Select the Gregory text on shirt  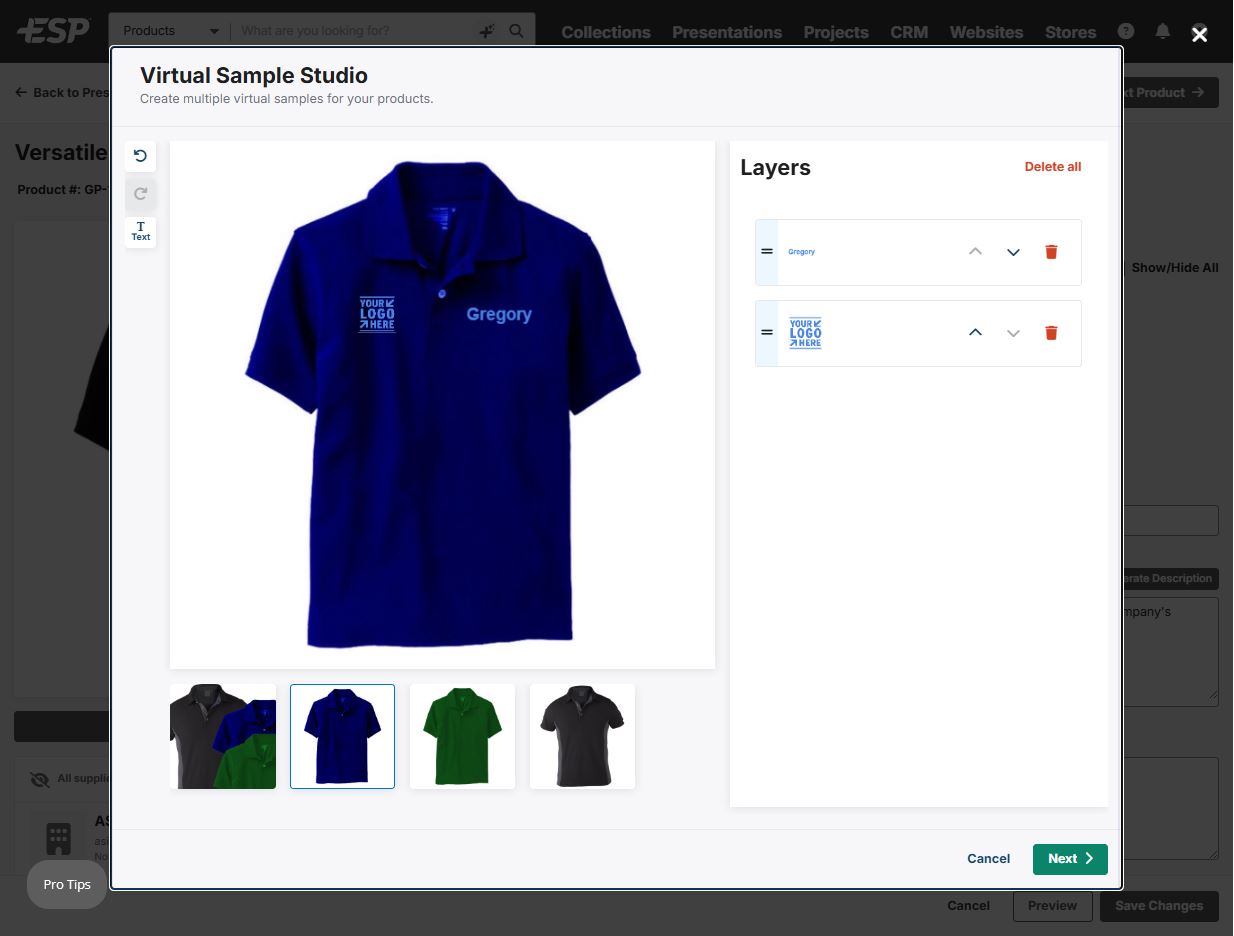coord(498,314)
